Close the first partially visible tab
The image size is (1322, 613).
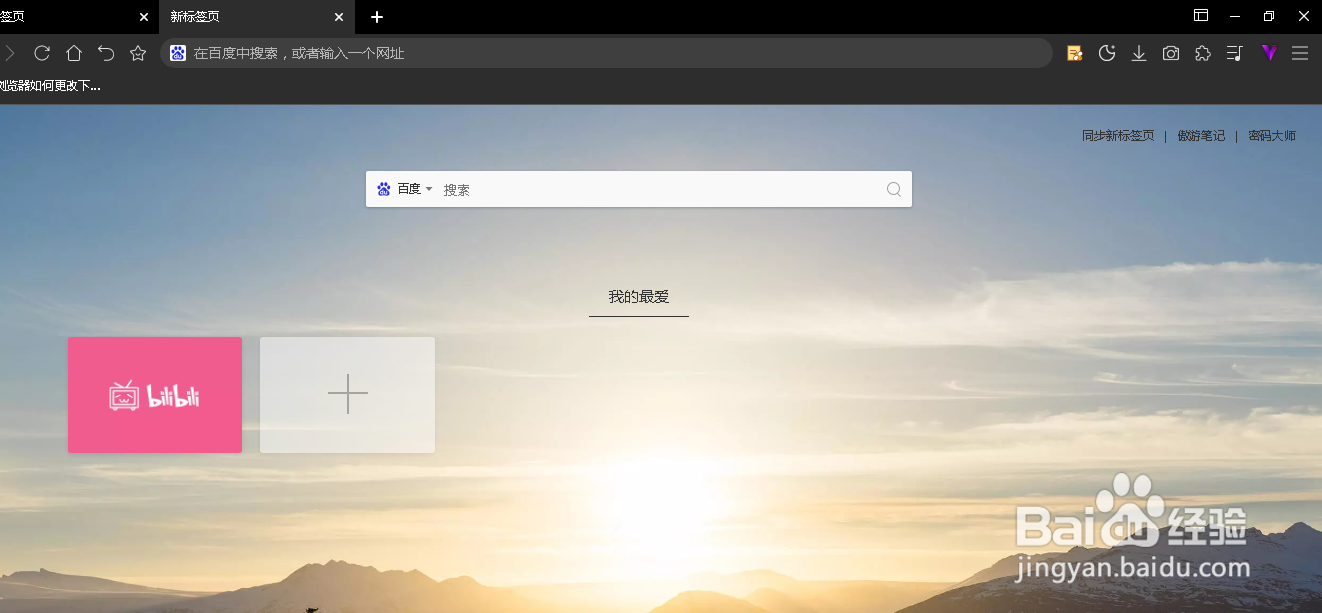(x=143, y=17)
